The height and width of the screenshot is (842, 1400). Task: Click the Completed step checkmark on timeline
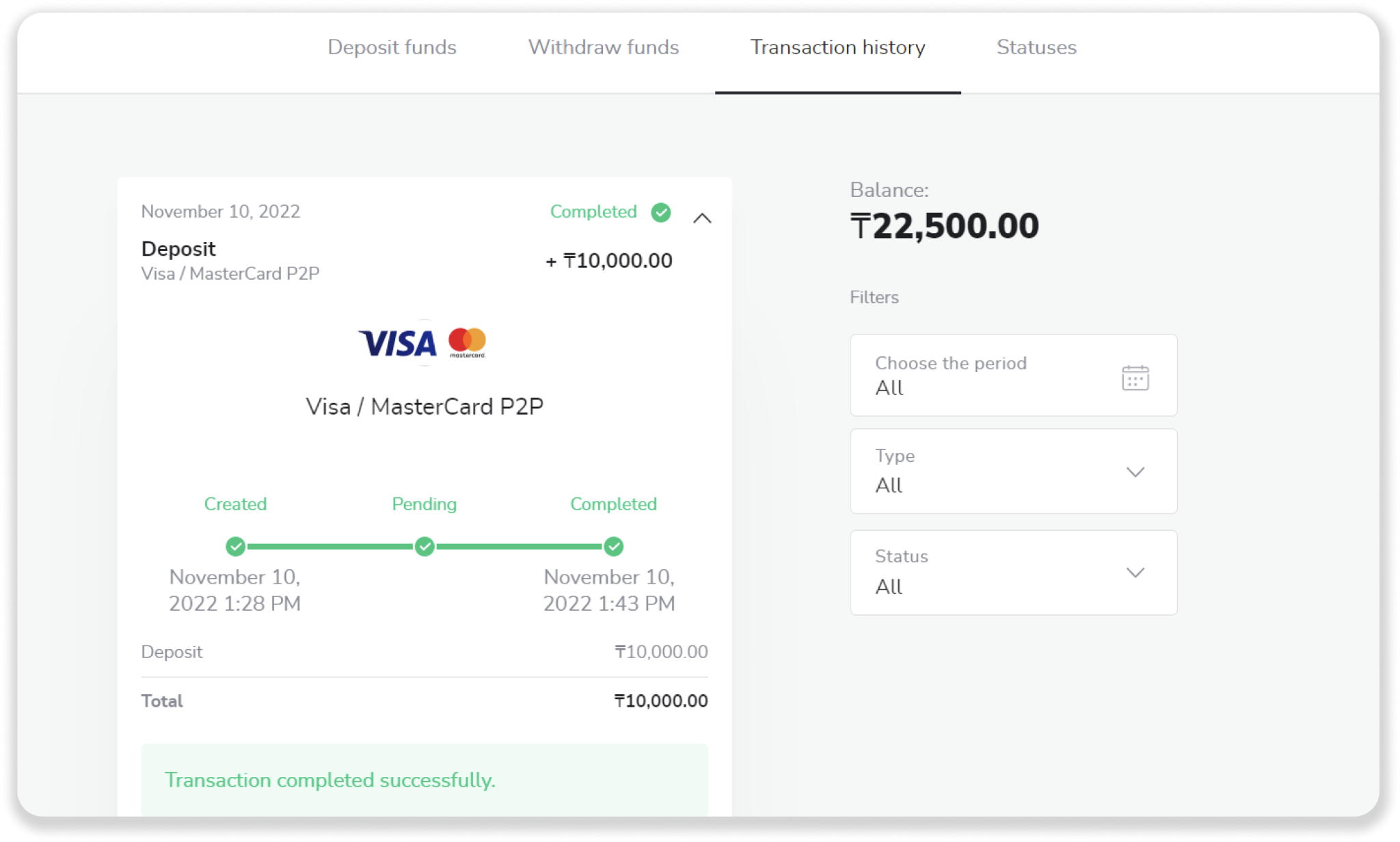614,547
